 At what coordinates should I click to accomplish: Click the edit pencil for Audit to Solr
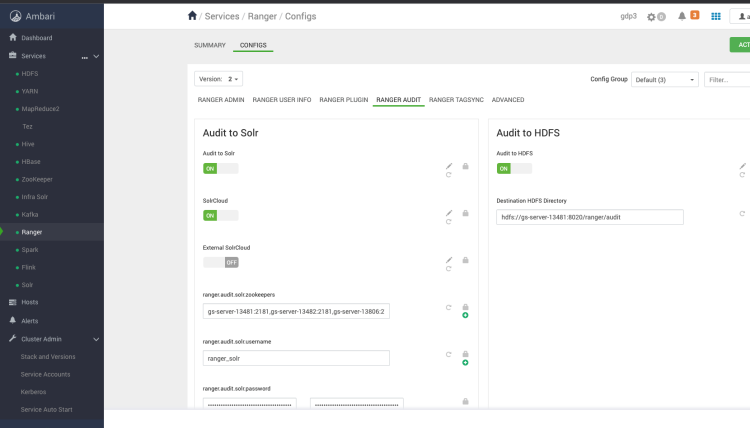449,166
